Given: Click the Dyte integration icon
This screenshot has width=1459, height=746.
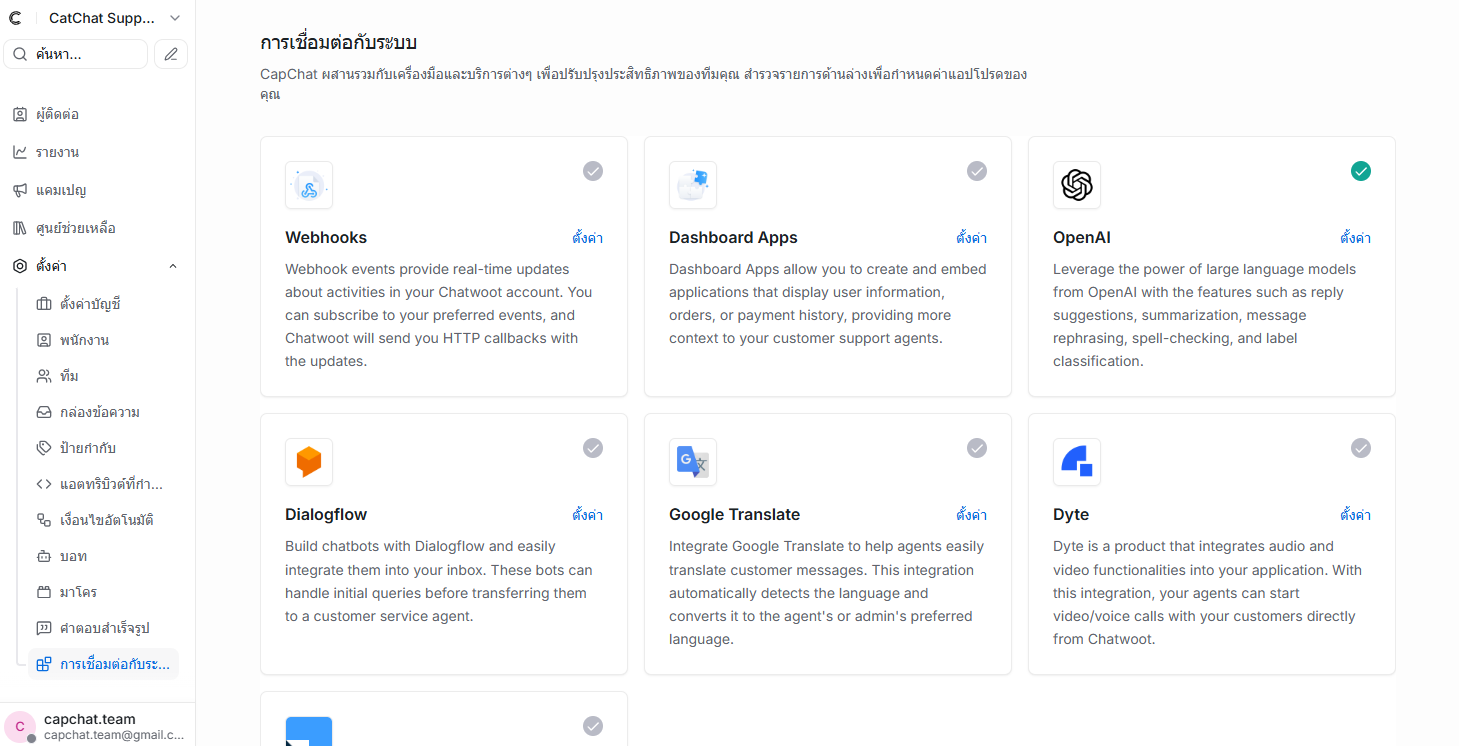Looking at the screenshot, I should click(x=1077, y=462).
